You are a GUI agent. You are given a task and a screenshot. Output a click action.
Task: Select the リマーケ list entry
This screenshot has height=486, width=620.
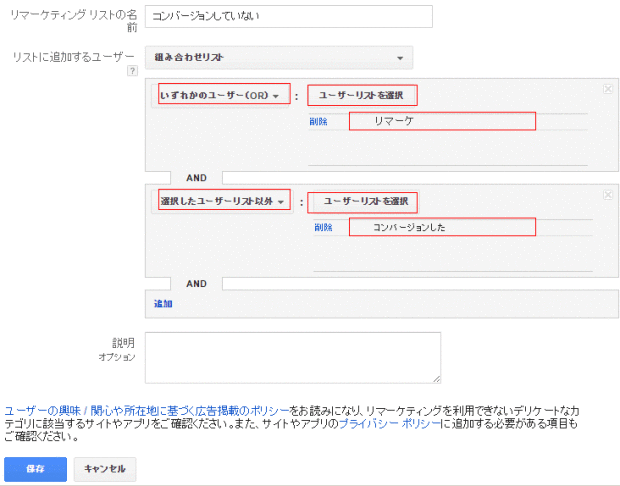[442, 121]
